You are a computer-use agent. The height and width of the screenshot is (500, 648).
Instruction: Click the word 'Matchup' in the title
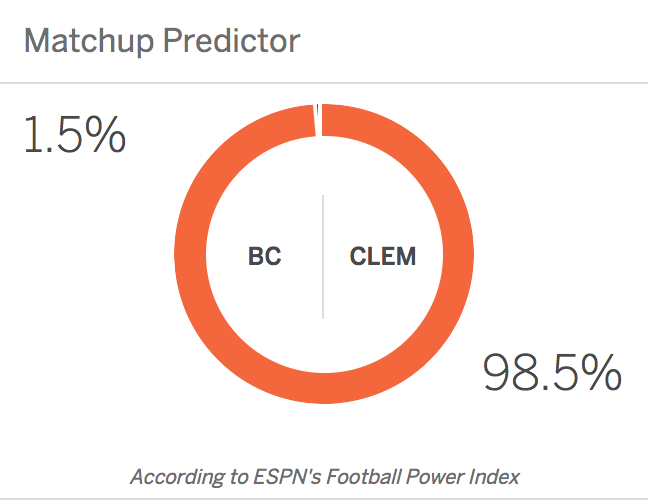[x=89, y=41]
